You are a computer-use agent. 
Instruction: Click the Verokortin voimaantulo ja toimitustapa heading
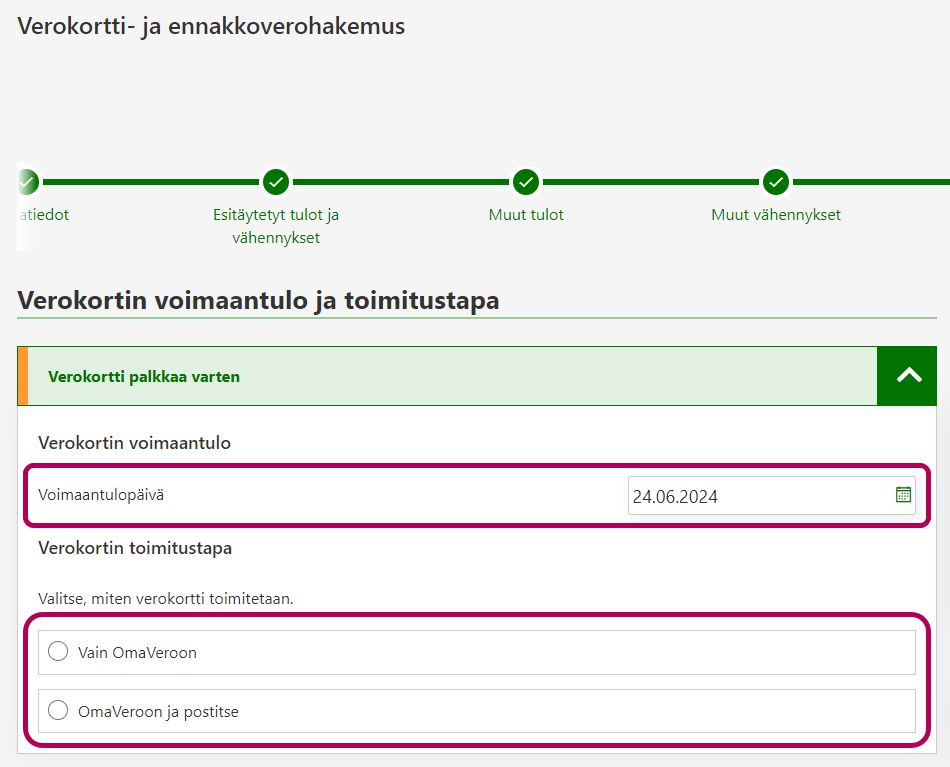click(258, 300)
